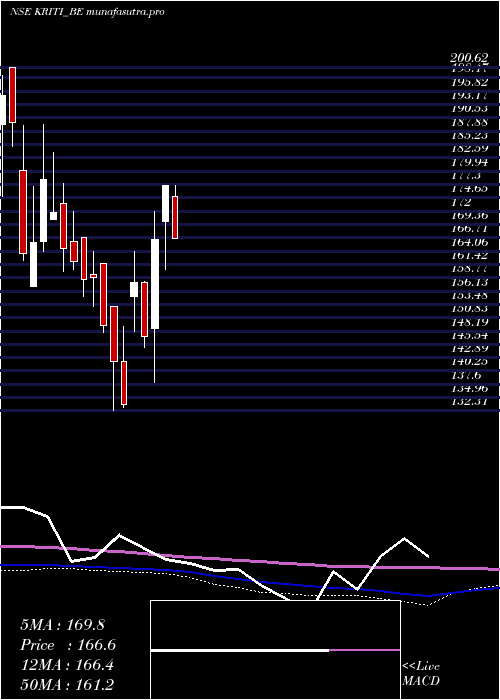Click the 161.42 price level label
Viewport: 500px width, 700px height.
click(x=469, y=255)
